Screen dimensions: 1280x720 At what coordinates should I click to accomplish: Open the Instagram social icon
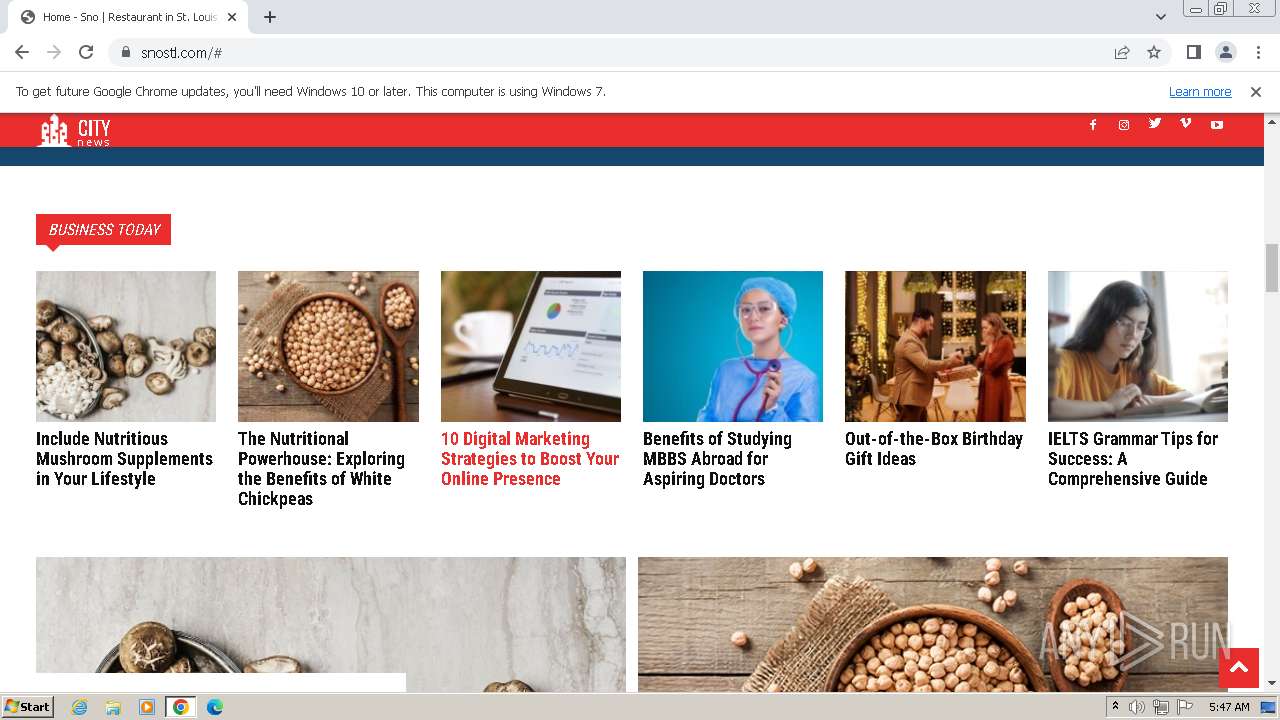[x=1124, y=125]
